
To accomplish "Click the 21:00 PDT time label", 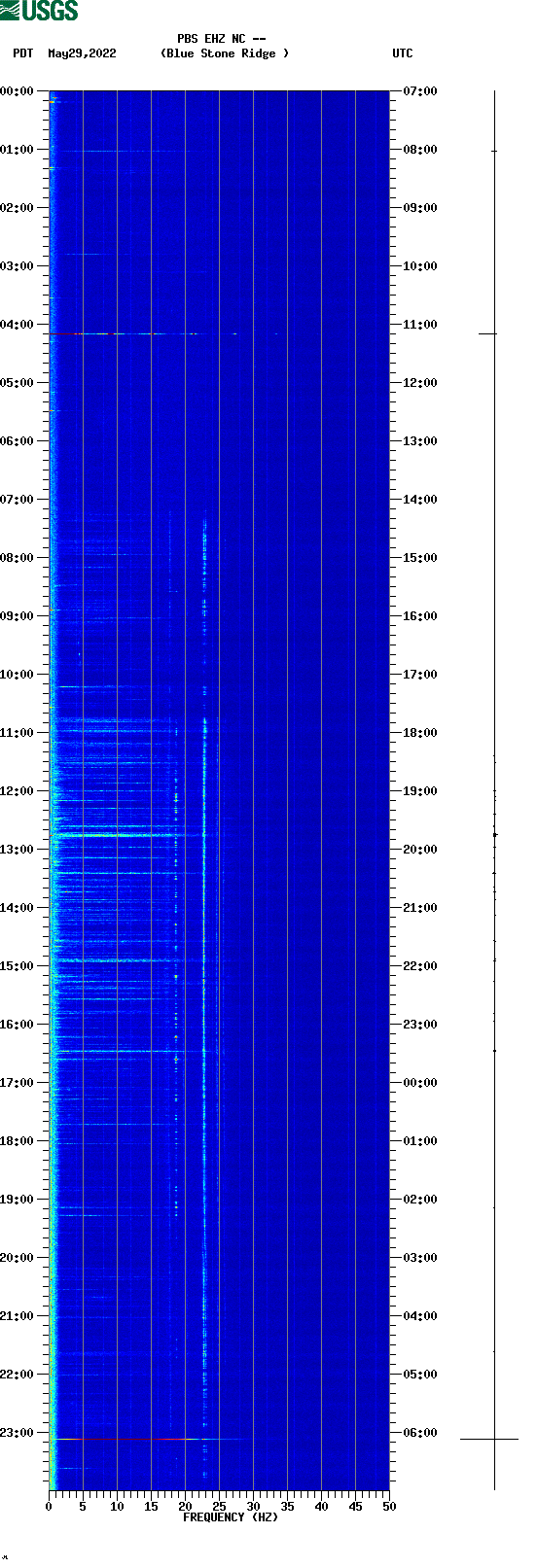I will point(17,1316).
